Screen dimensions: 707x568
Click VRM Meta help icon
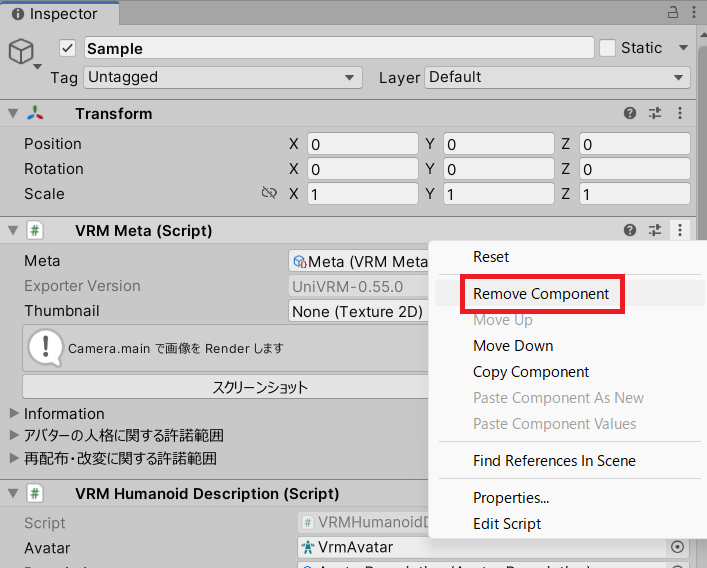point(630,231)
